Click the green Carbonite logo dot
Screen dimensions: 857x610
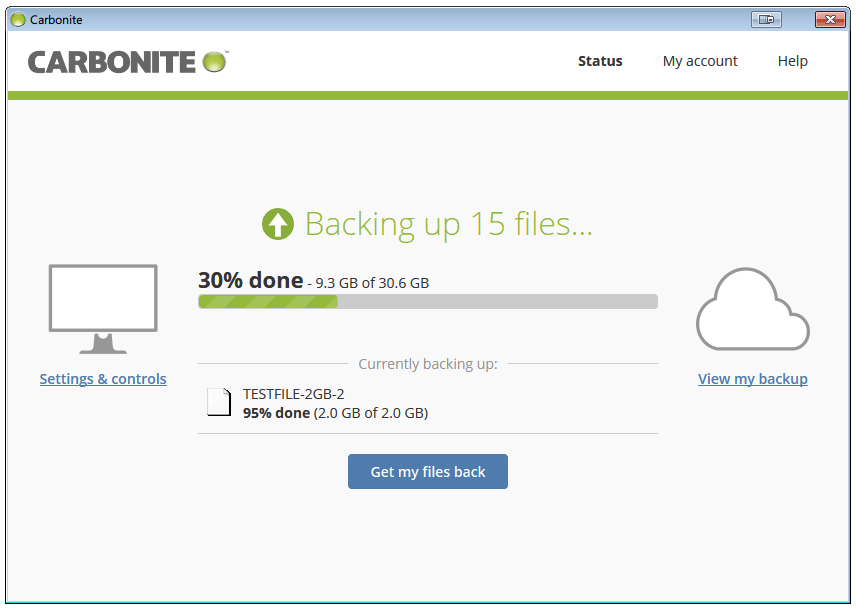pyautogui.click(x=214, y=62)
